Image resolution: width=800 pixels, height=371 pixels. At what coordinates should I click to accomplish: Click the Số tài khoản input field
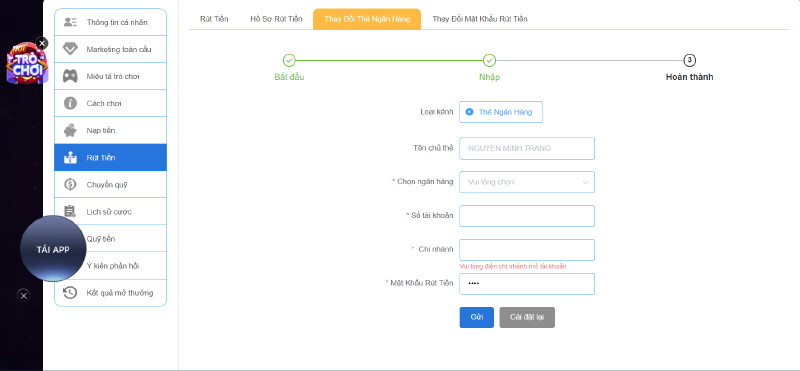point(527,216)
